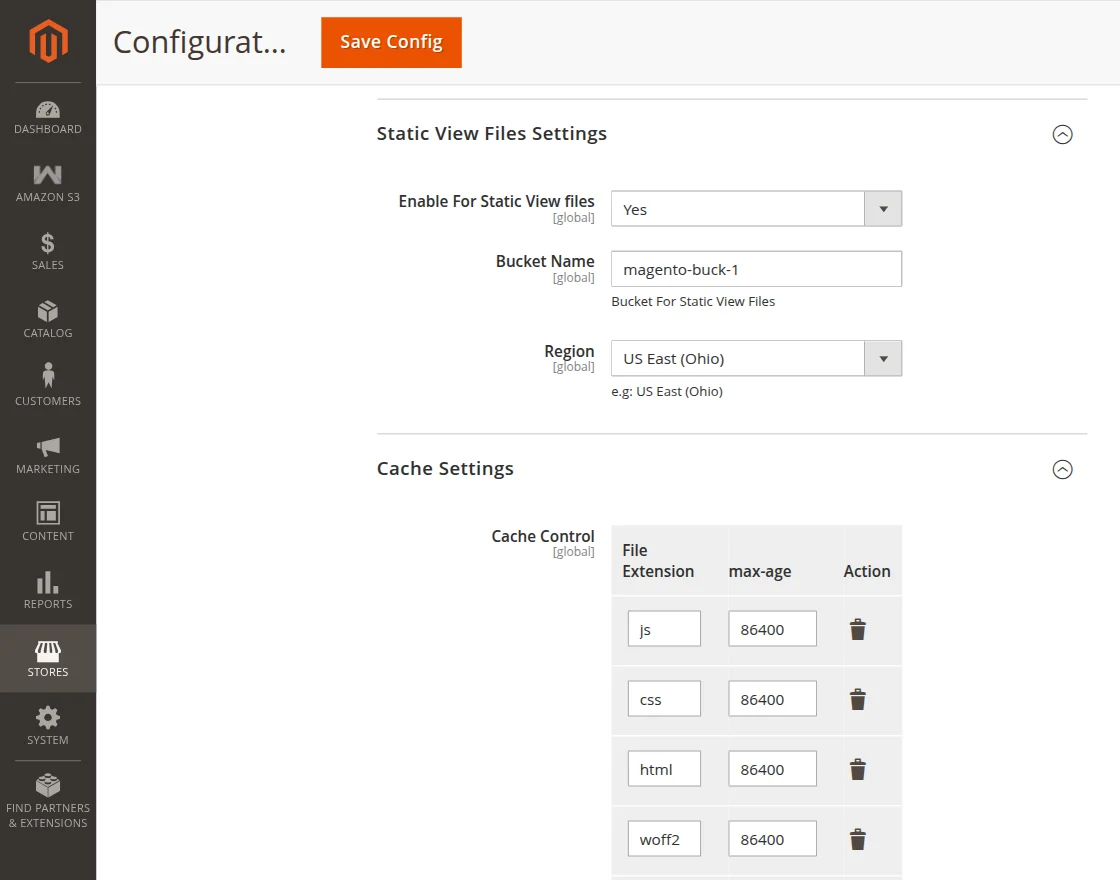The image size is (1120, 880).
Task: Open the Sales sidebar menu
Action: (48, 252)
